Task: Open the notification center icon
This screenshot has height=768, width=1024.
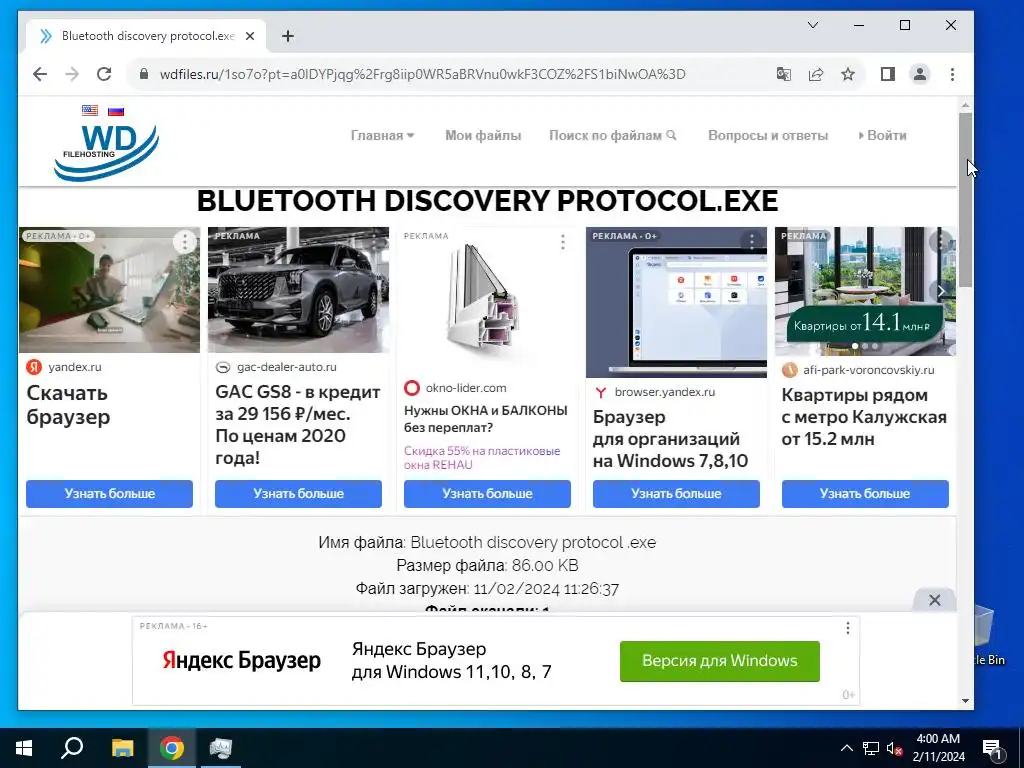Action: (x=993, y=748)
